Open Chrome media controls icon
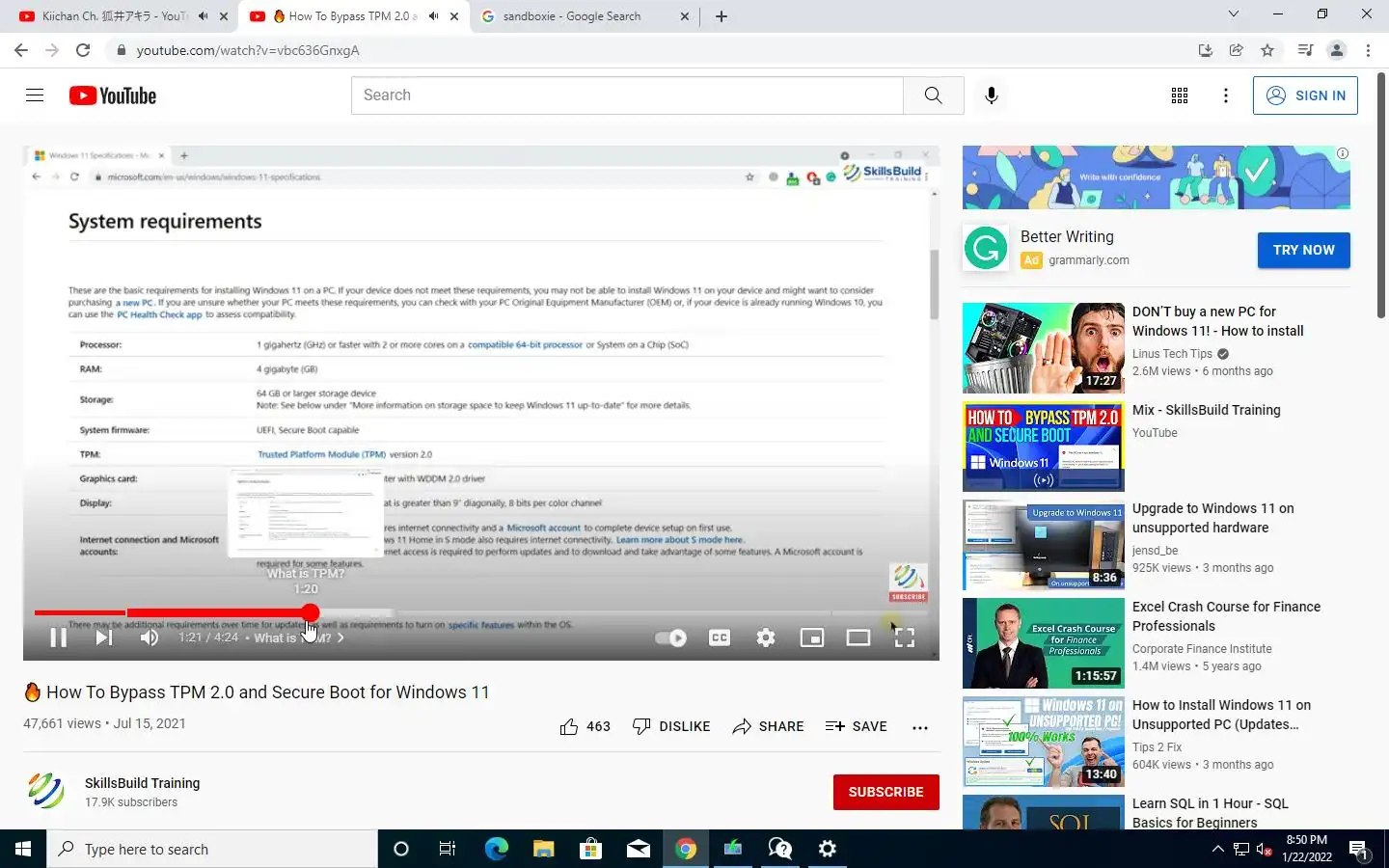 (x=1305, y=50)
